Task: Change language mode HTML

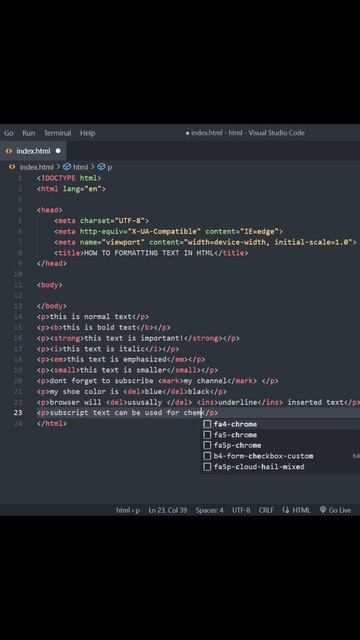Action: 301,510
